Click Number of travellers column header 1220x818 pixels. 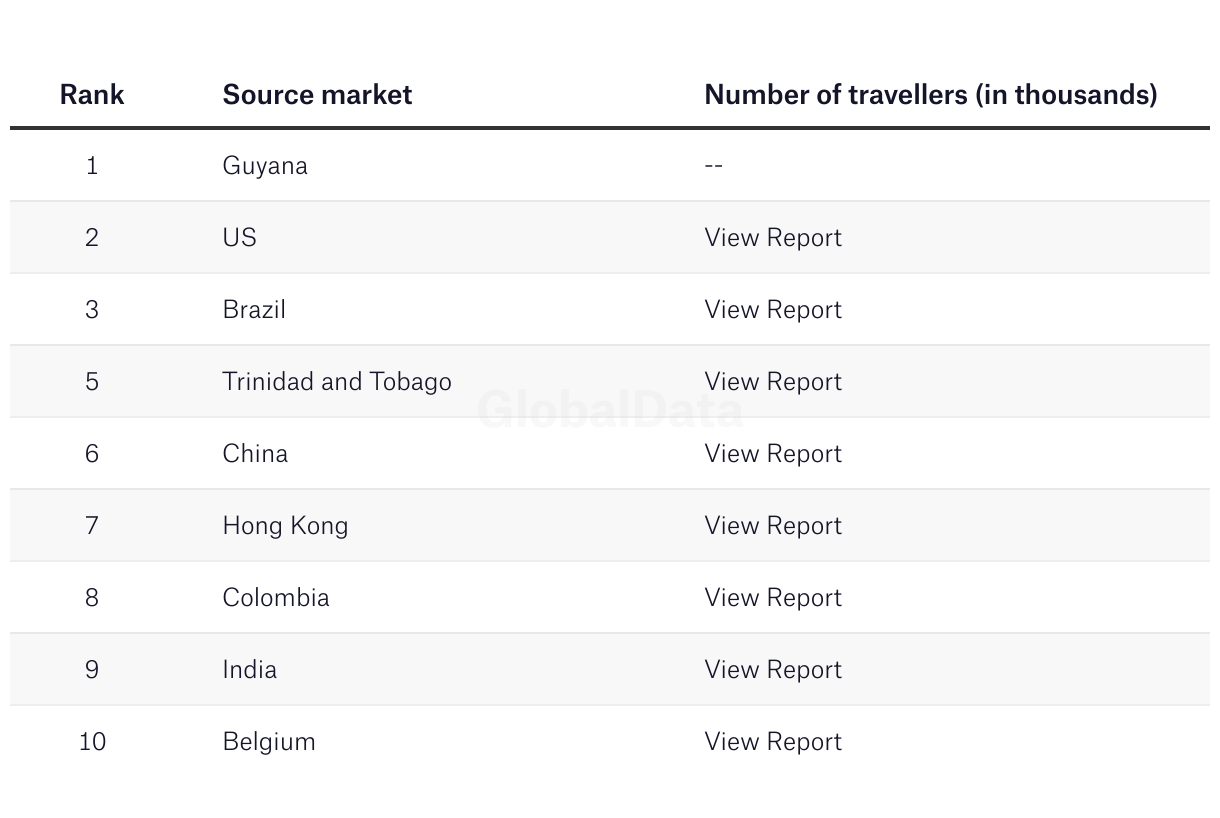(x=931, y=94)
